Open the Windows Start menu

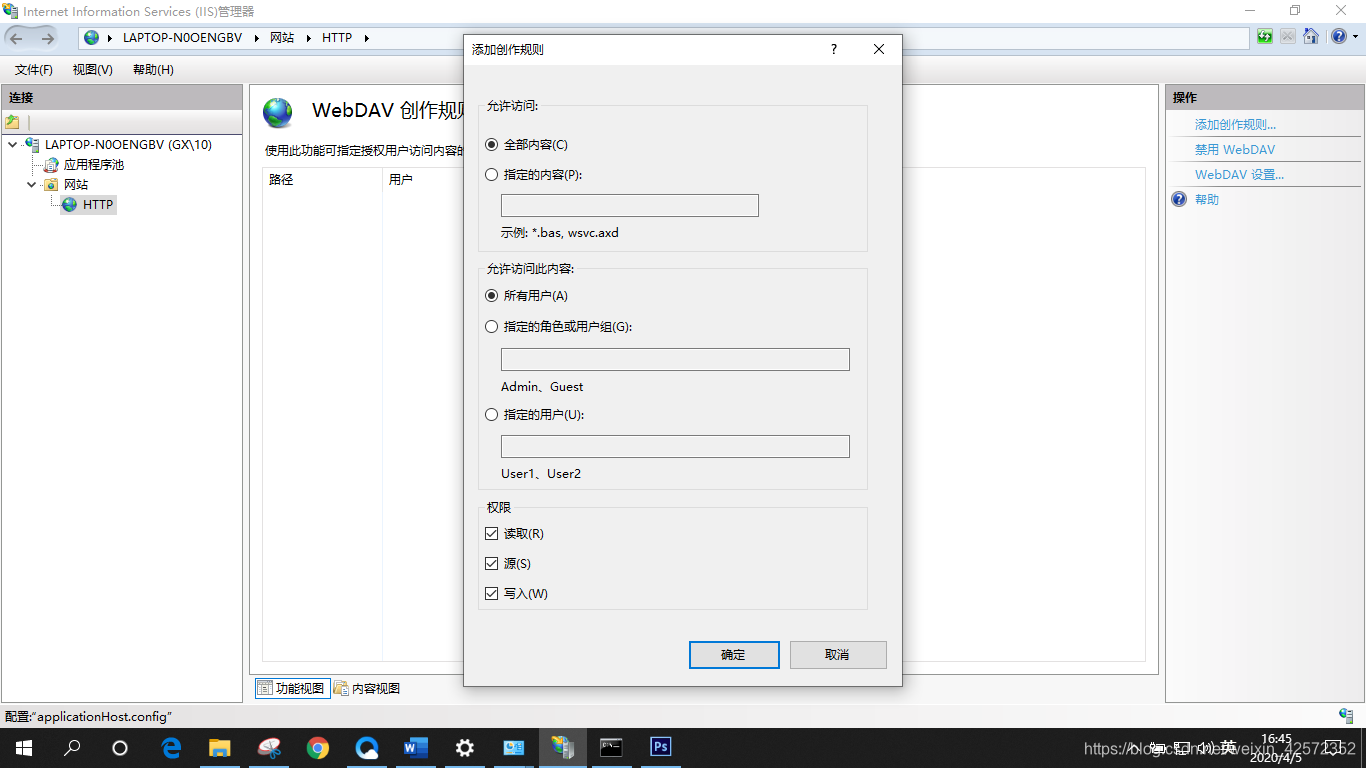(24, 748)
